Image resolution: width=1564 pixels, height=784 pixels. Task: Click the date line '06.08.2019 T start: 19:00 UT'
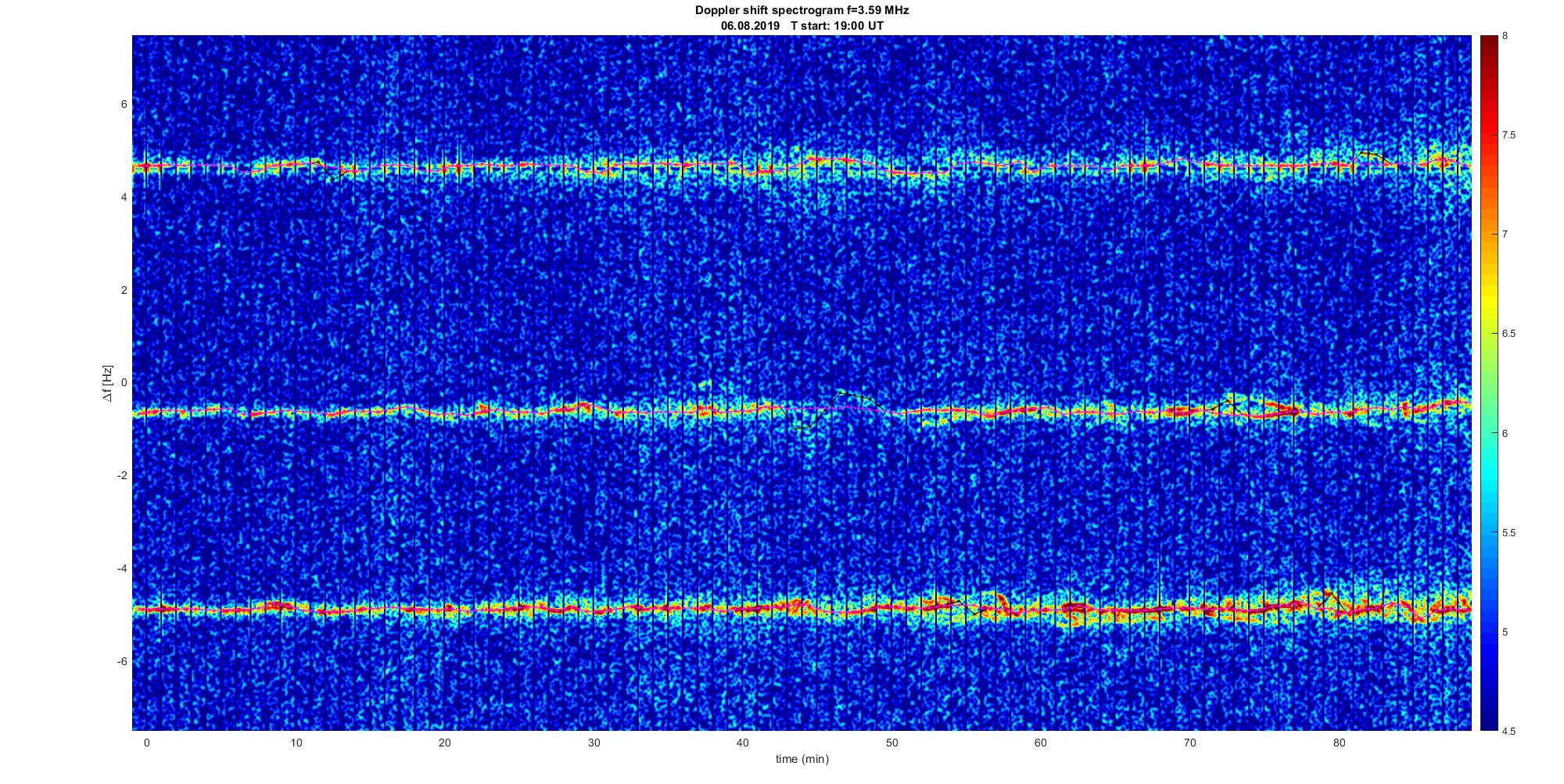click(x=802, y=25)
